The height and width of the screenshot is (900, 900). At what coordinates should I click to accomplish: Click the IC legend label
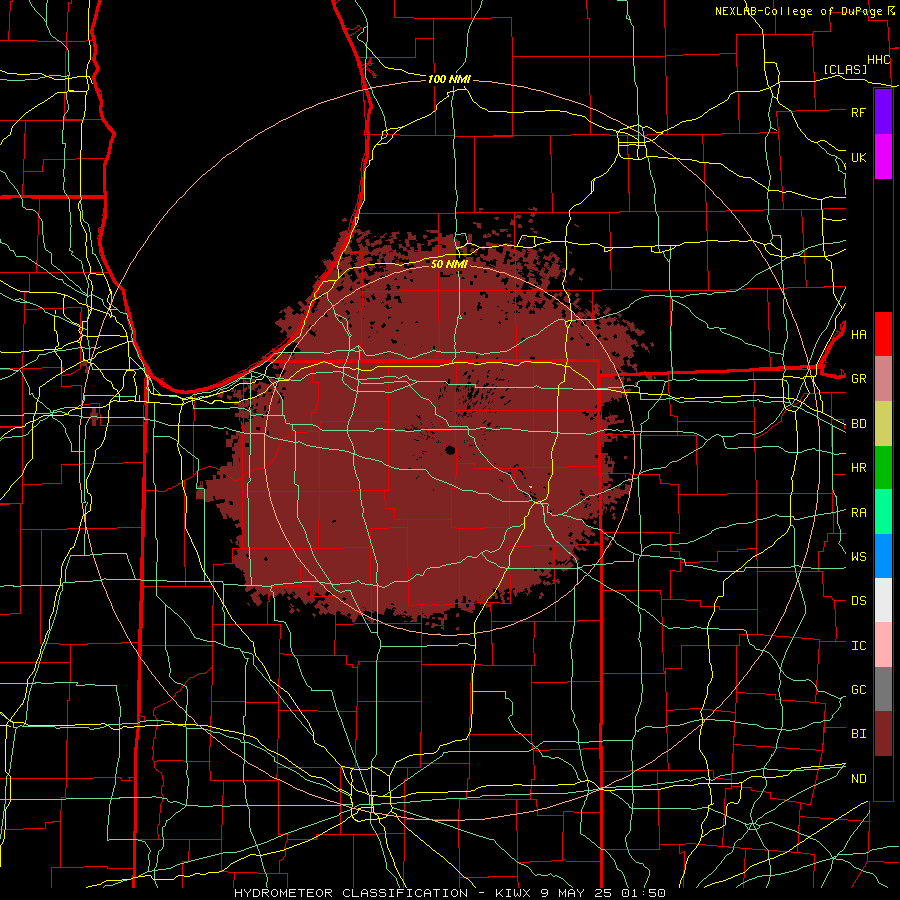[858, 646]
